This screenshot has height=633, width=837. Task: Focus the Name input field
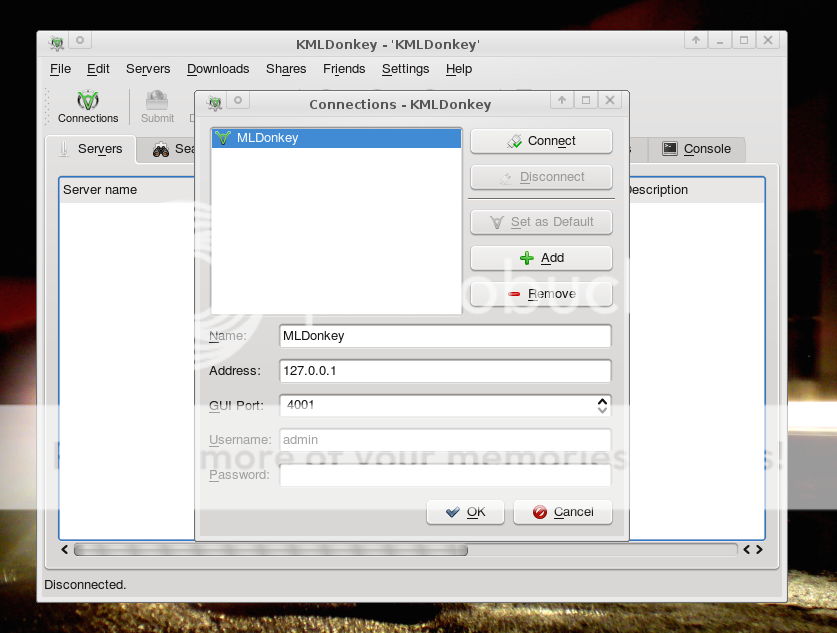click(x=445, y=336)
